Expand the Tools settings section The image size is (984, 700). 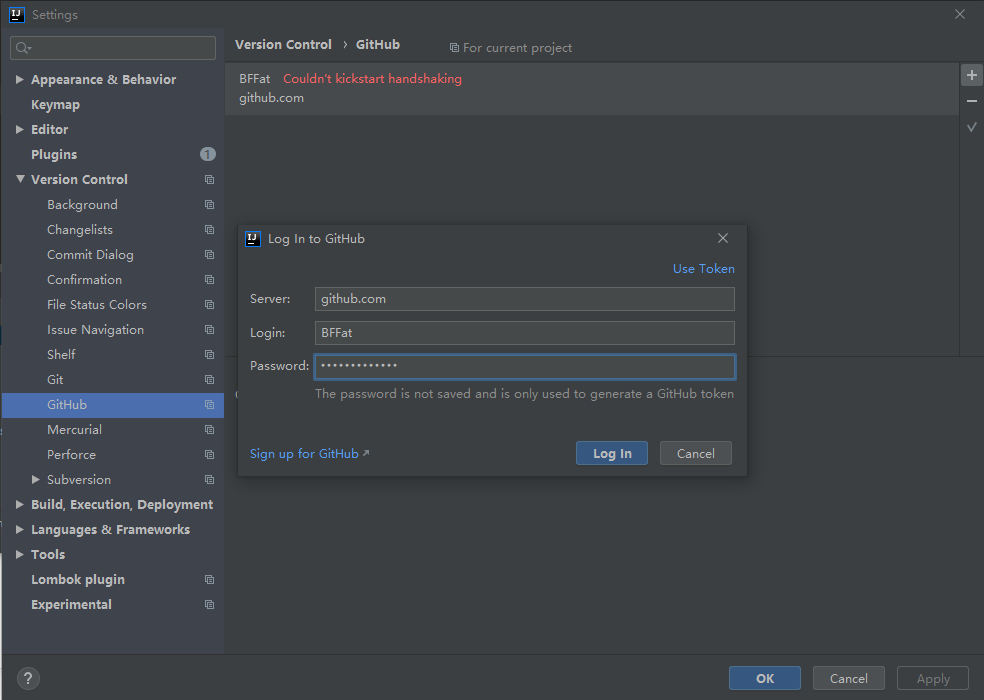[19, 554]
